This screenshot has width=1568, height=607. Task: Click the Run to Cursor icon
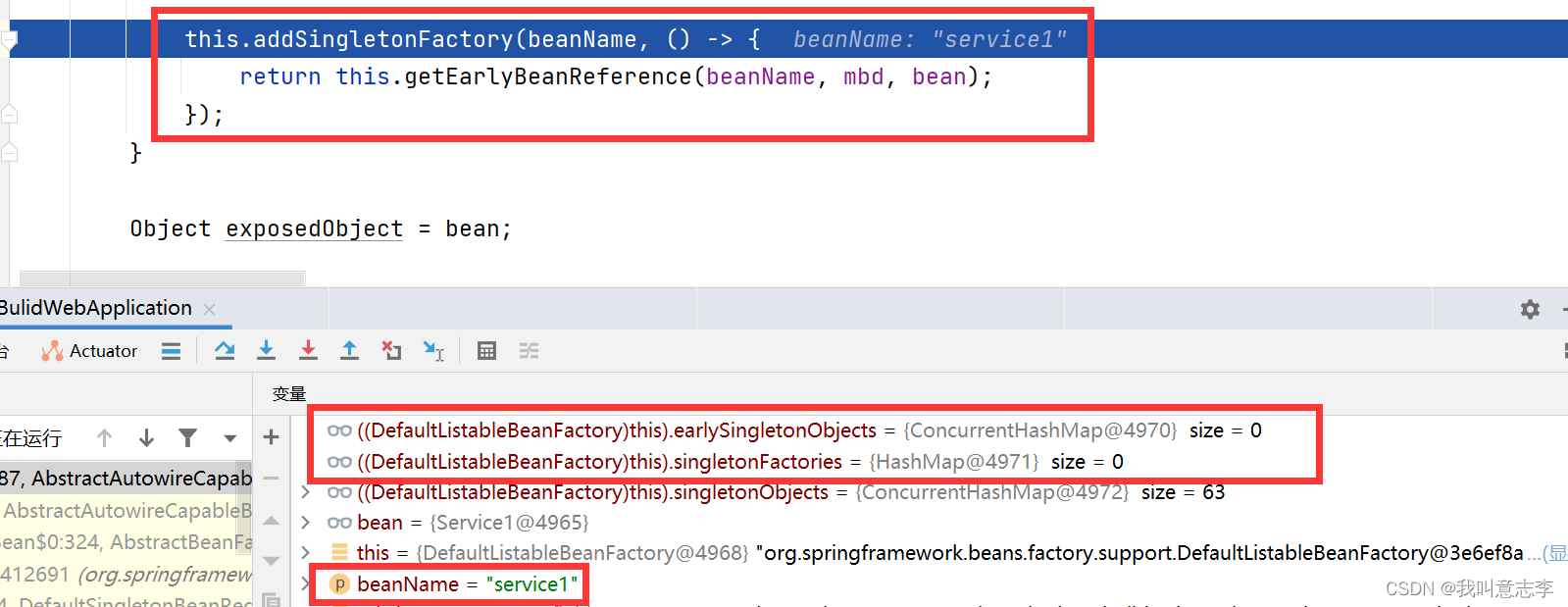(x=433, y=350)
